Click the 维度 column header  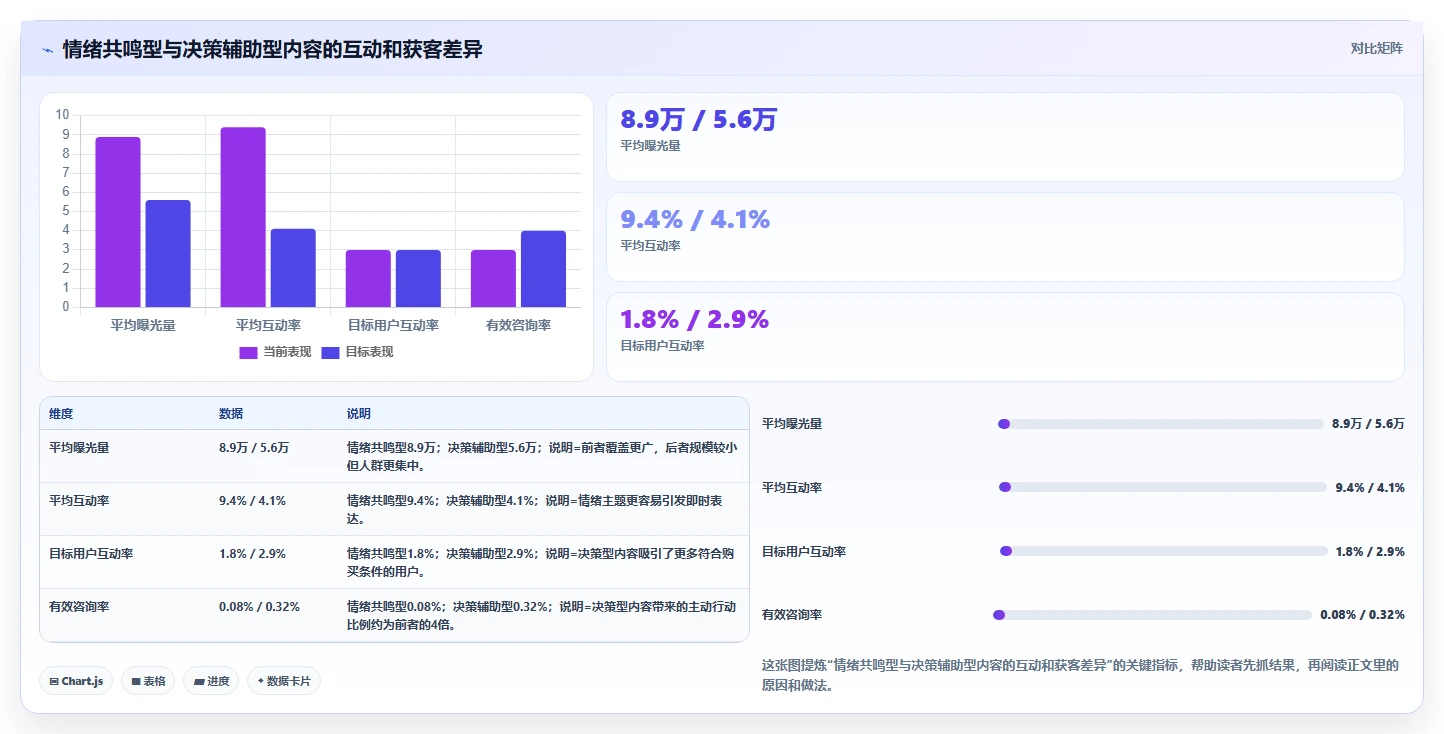click(x=61, y=414)
